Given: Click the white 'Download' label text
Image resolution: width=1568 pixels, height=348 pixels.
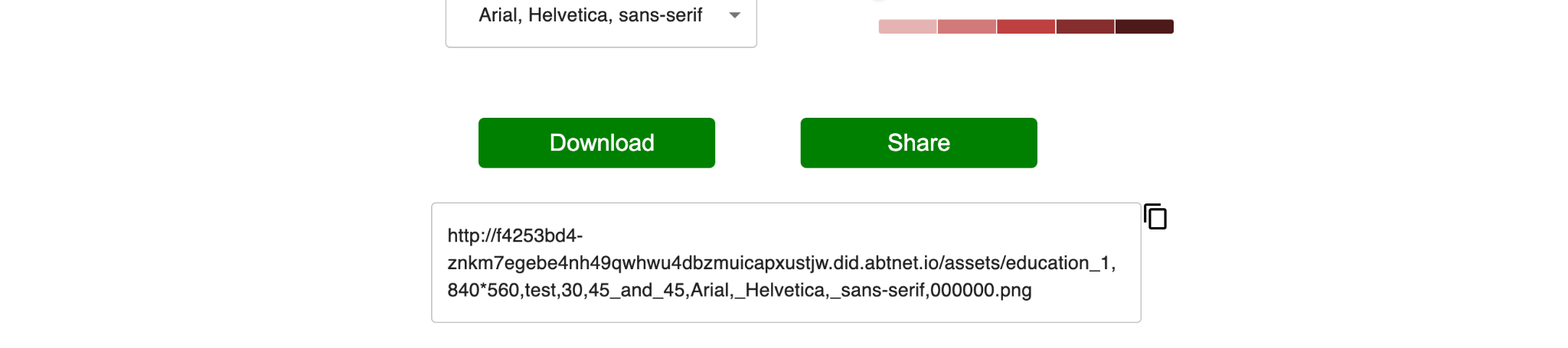Looking at the screenshot, I should pyautogui.click(x=602, y=143).
